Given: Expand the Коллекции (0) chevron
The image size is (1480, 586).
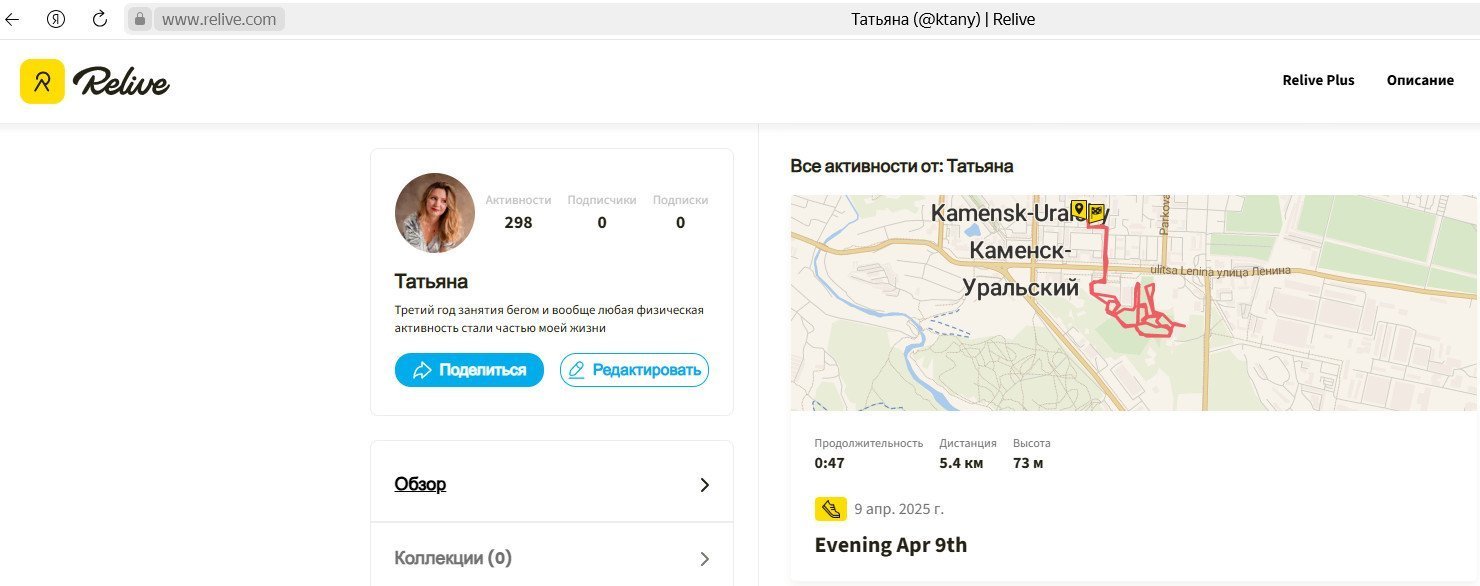Looking at the screenshot, I should pyautogui.click(x=704, y=559).
